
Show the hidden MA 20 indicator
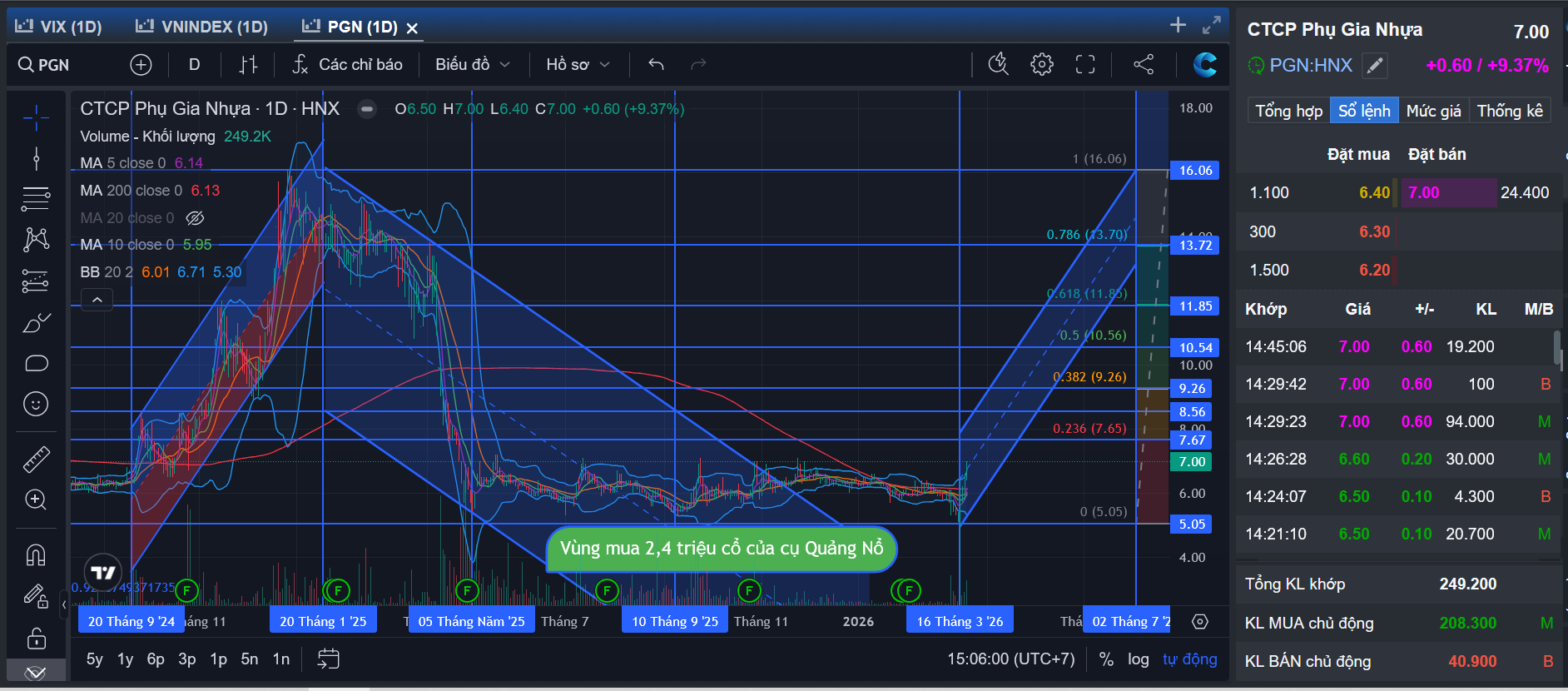195,218
